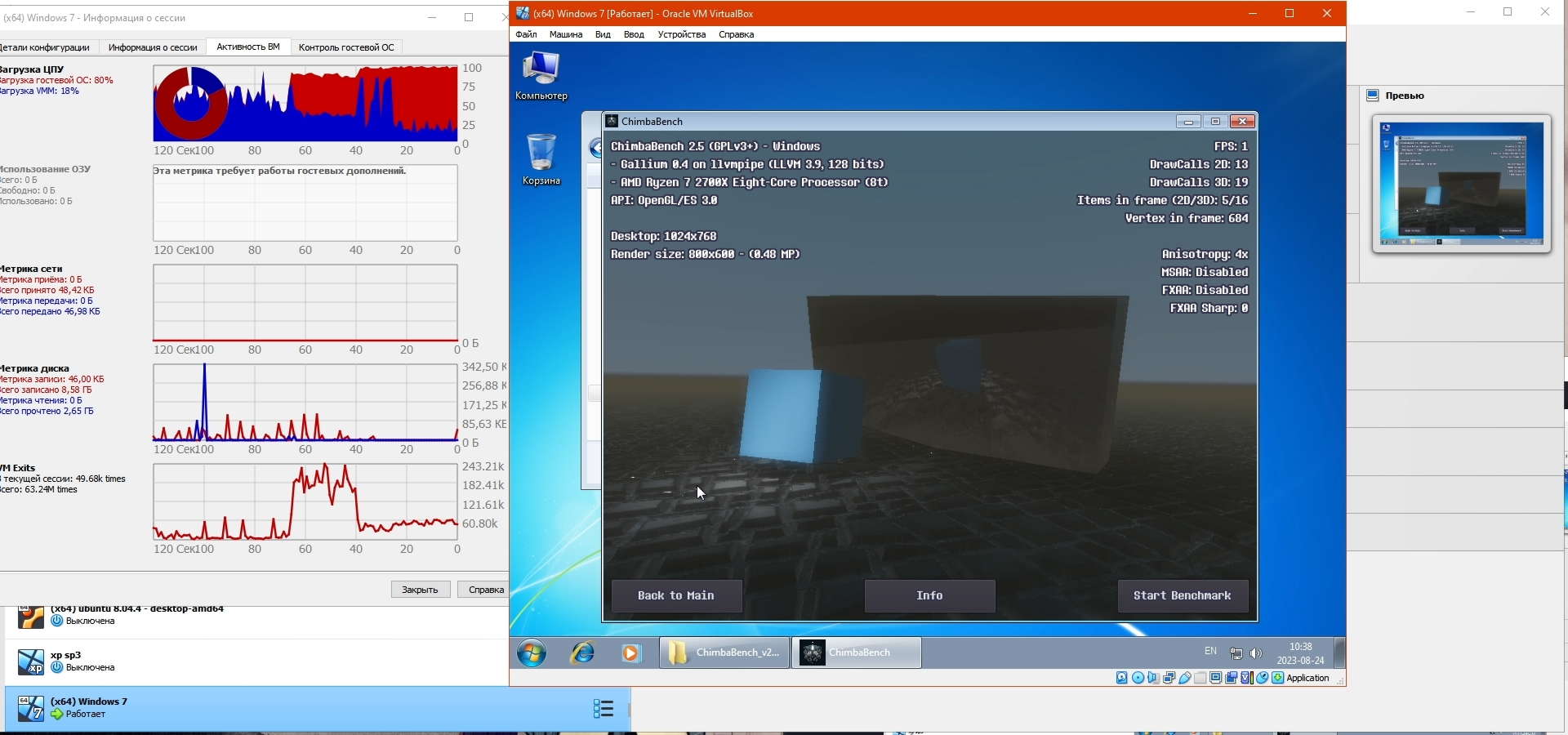Click VirtualBox CPU virtualization status icon
This screenshot has height=735, width=1568.
tap(1247, 678)
